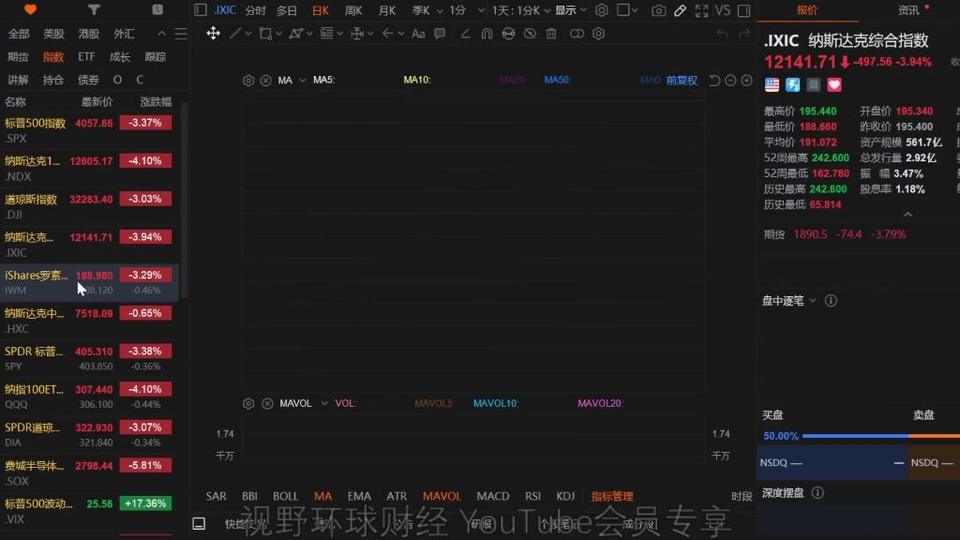
Task: Switch to 月K monthly chart
Action: pyautogui.click(x=387, y=10)
